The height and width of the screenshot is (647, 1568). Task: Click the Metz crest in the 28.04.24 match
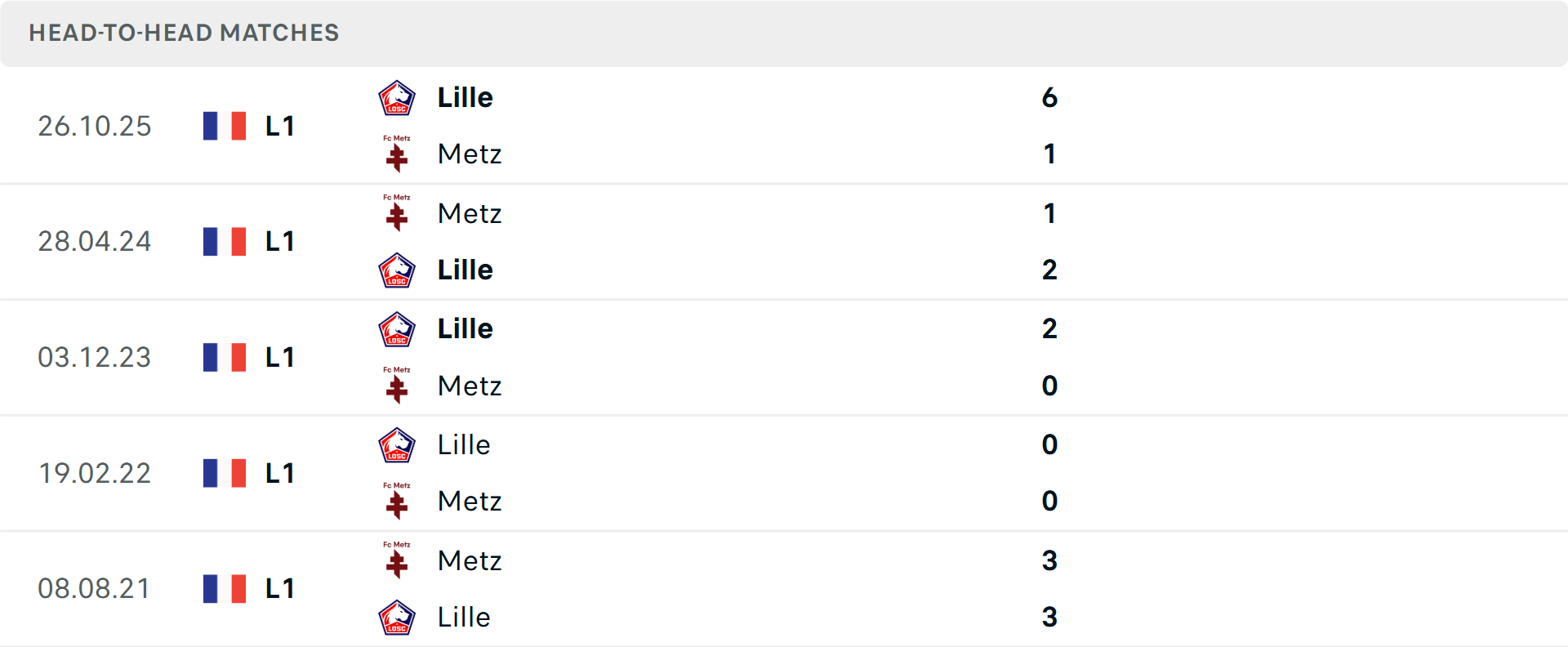tap(396, 213)
